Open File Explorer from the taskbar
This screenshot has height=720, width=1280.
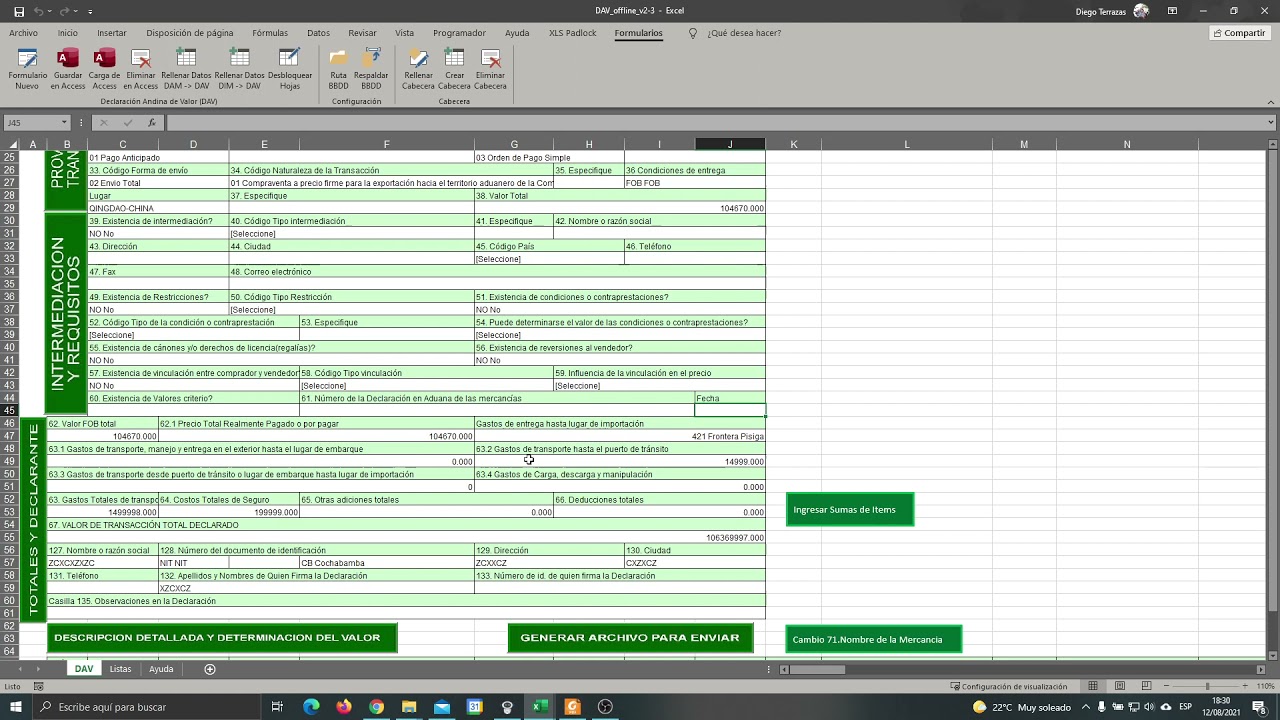pyautogui.click(x=409, y=707)
